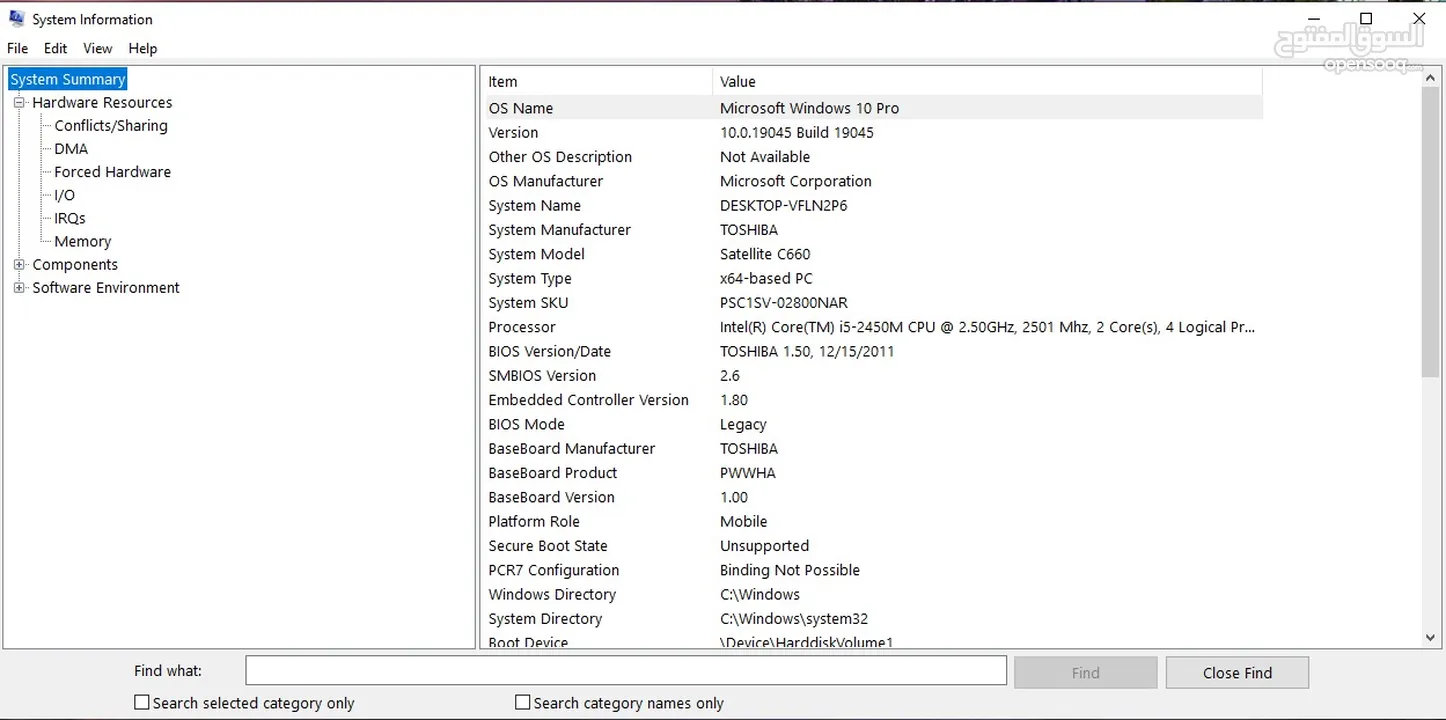Viewport: 1446px width, 720px height.
Task: Click the 'Unsupported' value
Action: [764, 546]
